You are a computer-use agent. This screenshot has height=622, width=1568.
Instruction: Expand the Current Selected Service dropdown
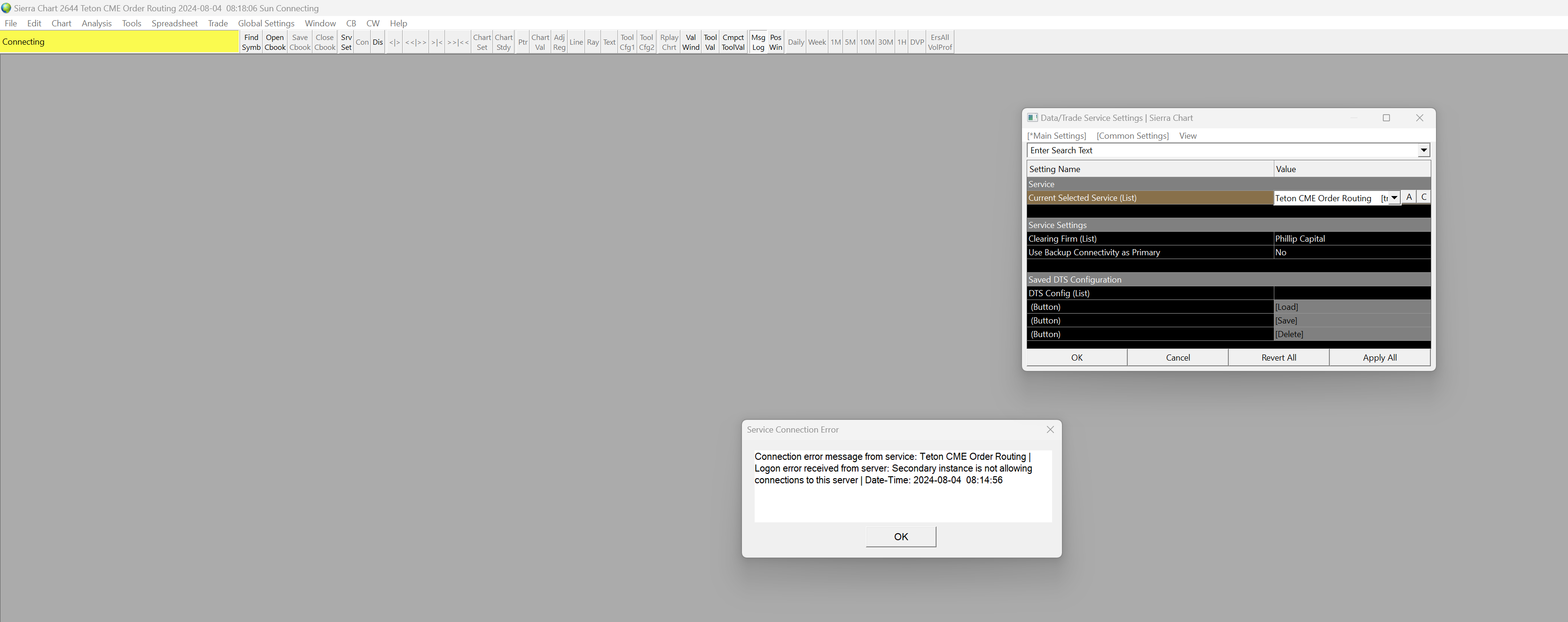pos(1394,198)
